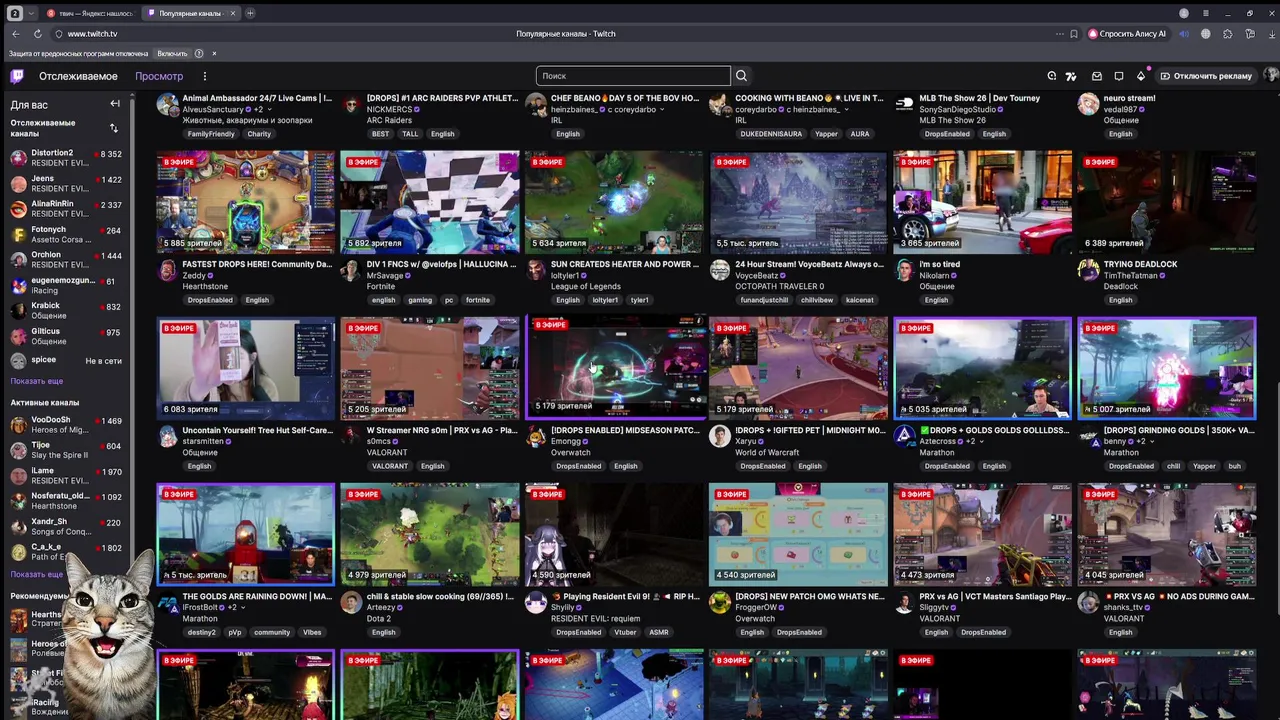Open Nosferatu_old channel in sidebar
Image resolution: width=1280 pixels, height=720 pixels.
point(65,501)
